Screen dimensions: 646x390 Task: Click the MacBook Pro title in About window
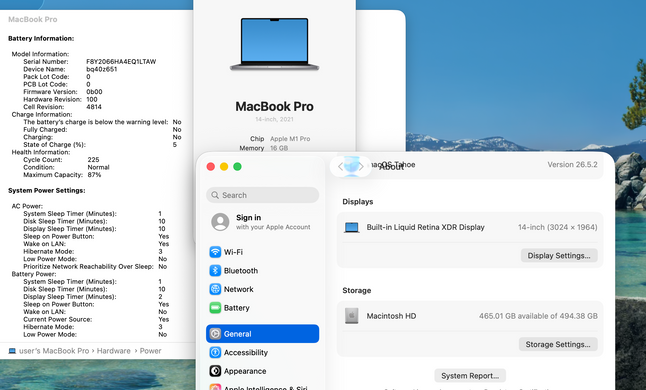tap(274, 106)
